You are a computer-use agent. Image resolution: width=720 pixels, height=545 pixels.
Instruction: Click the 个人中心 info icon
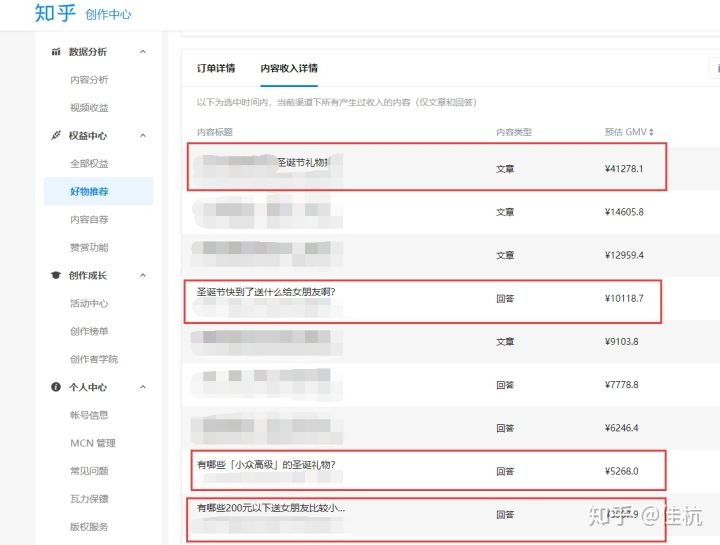pyautogui.click(x=56, y=387)
